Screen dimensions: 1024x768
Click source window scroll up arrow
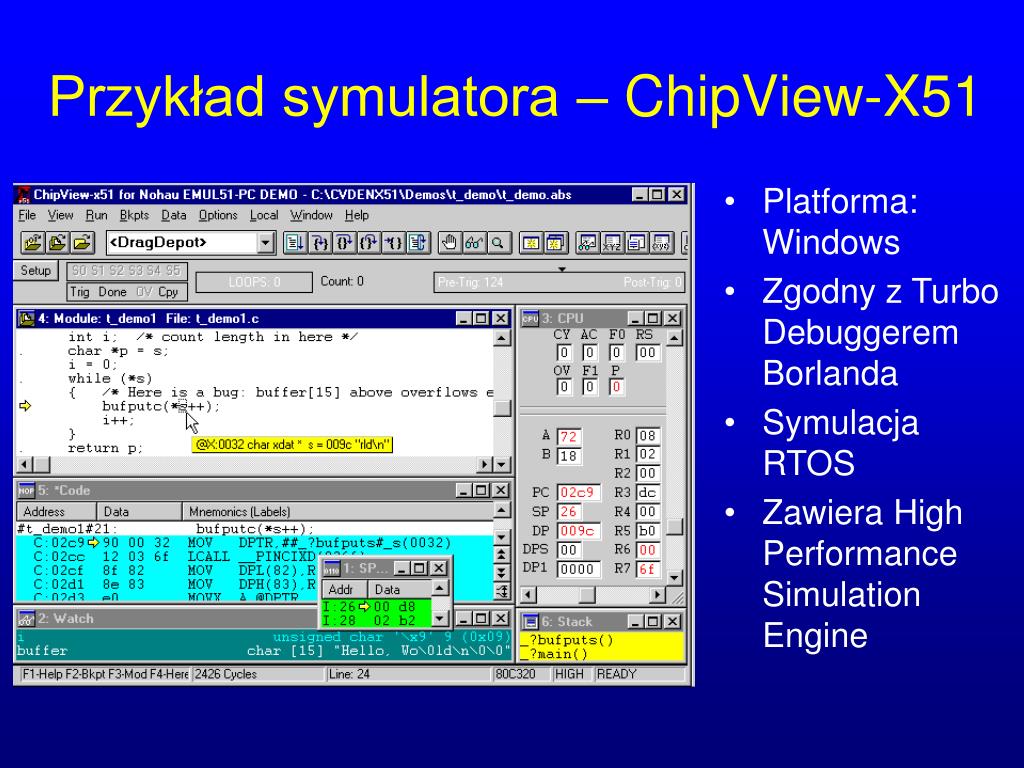[x=502, y=338]
